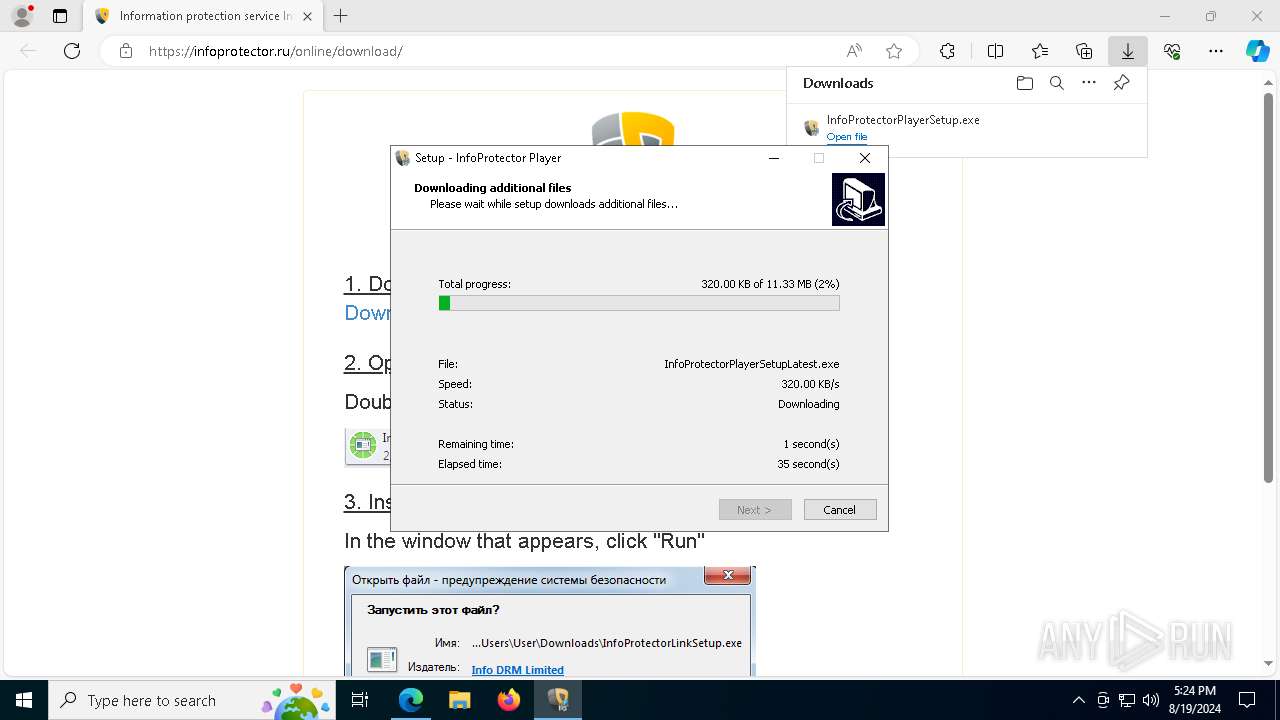Open a new browser tab
Screen dimensions: 1280x720
click(341, 16)
